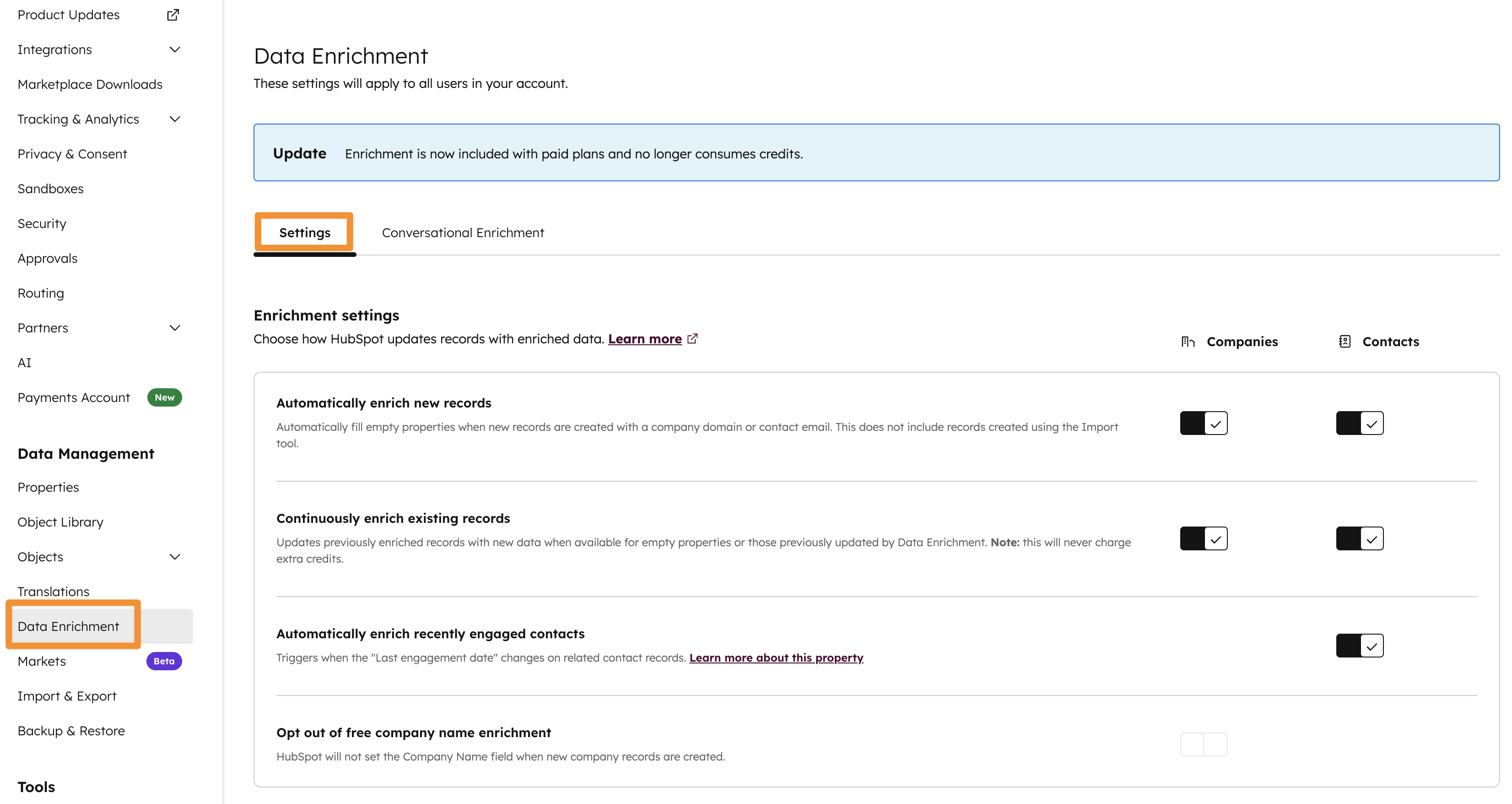Follow Learn more about this property link

(x=776, y=658)
